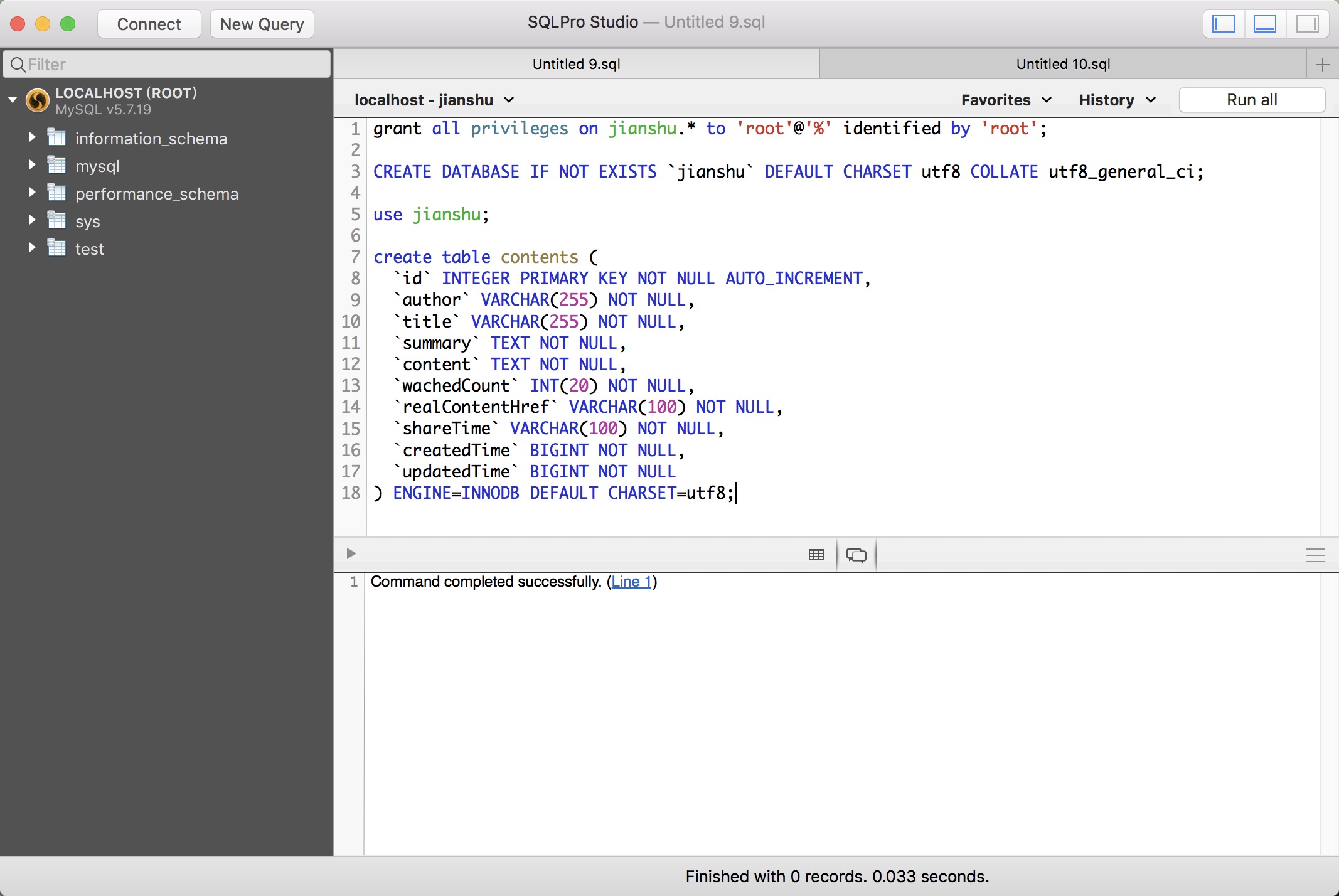The width and height of the screenshot is (1339, 896).
Task: Toggle the left sidebar panel
Action: point(1223,24)
